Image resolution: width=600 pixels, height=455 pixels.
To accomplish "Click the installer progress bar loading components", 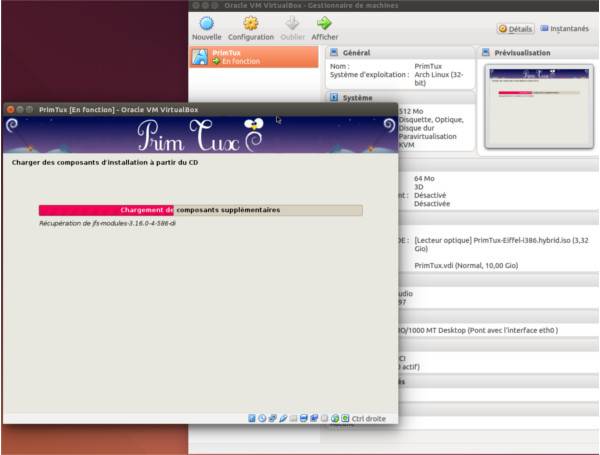I will point(201,210).
